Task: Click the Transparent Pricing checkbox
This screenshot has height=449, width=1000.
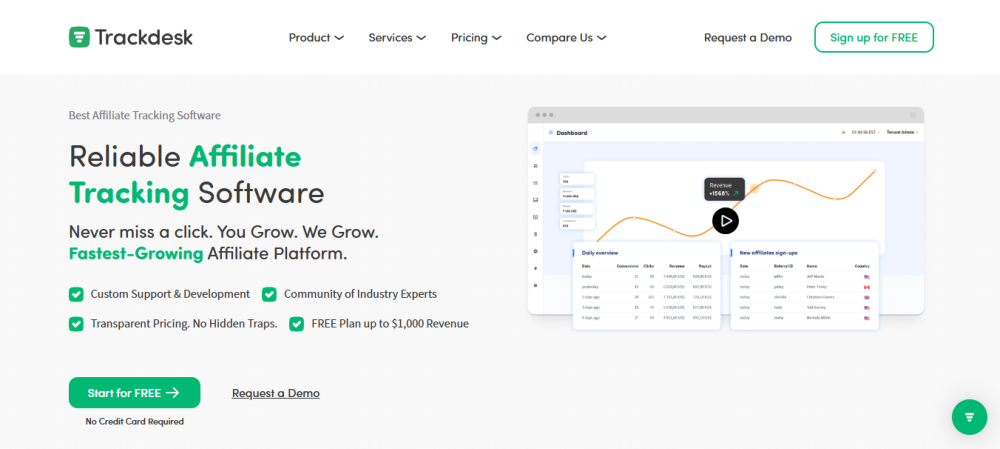Action: [76, 324]
